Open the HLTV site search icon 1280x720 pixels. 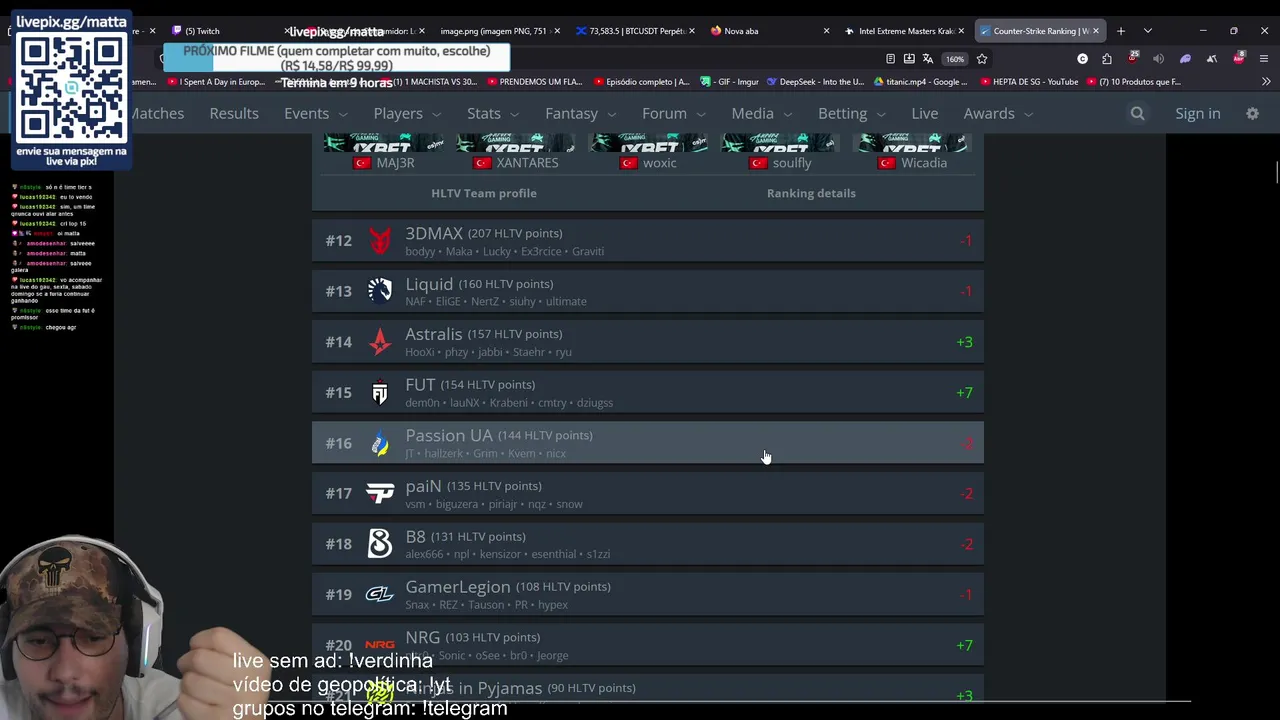pos(1137,114)
